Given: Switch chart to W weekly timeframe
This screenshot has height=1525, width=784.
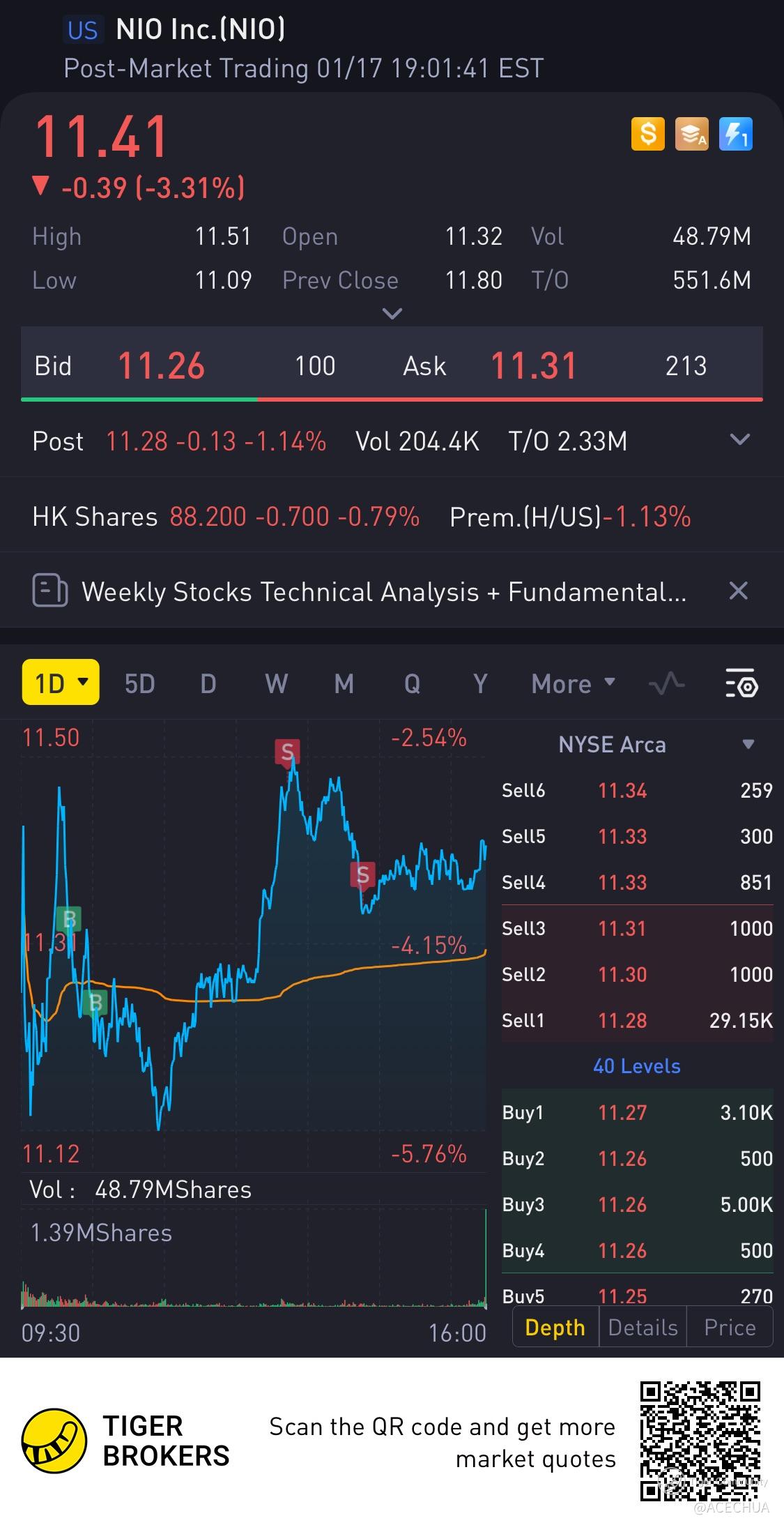Looking at the screenshot, I should [x=276, y=684].
